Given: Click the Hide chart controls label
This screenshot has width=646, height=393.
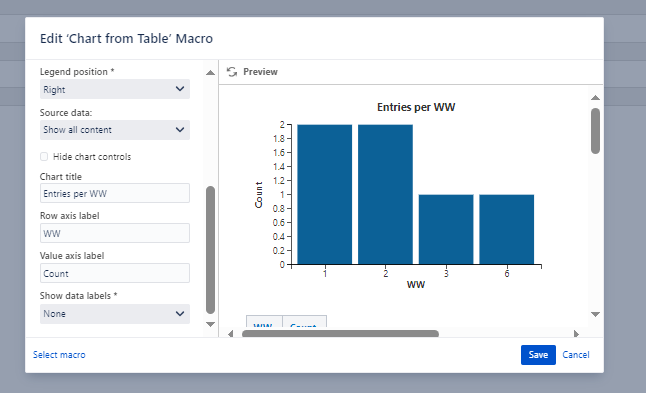Looking at the screenshot, I should pyautogui.click(x=92, y=157).
